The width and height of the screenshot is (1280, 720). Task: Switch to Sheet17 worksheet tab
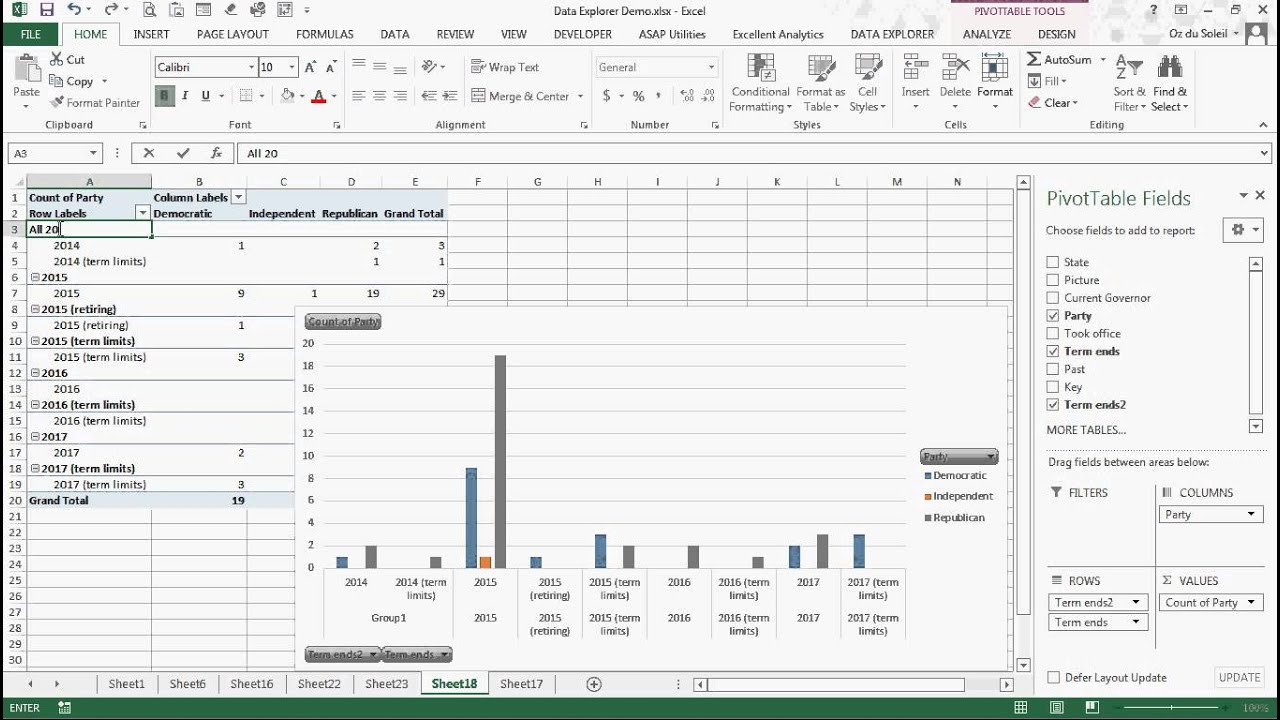point(521,684)
